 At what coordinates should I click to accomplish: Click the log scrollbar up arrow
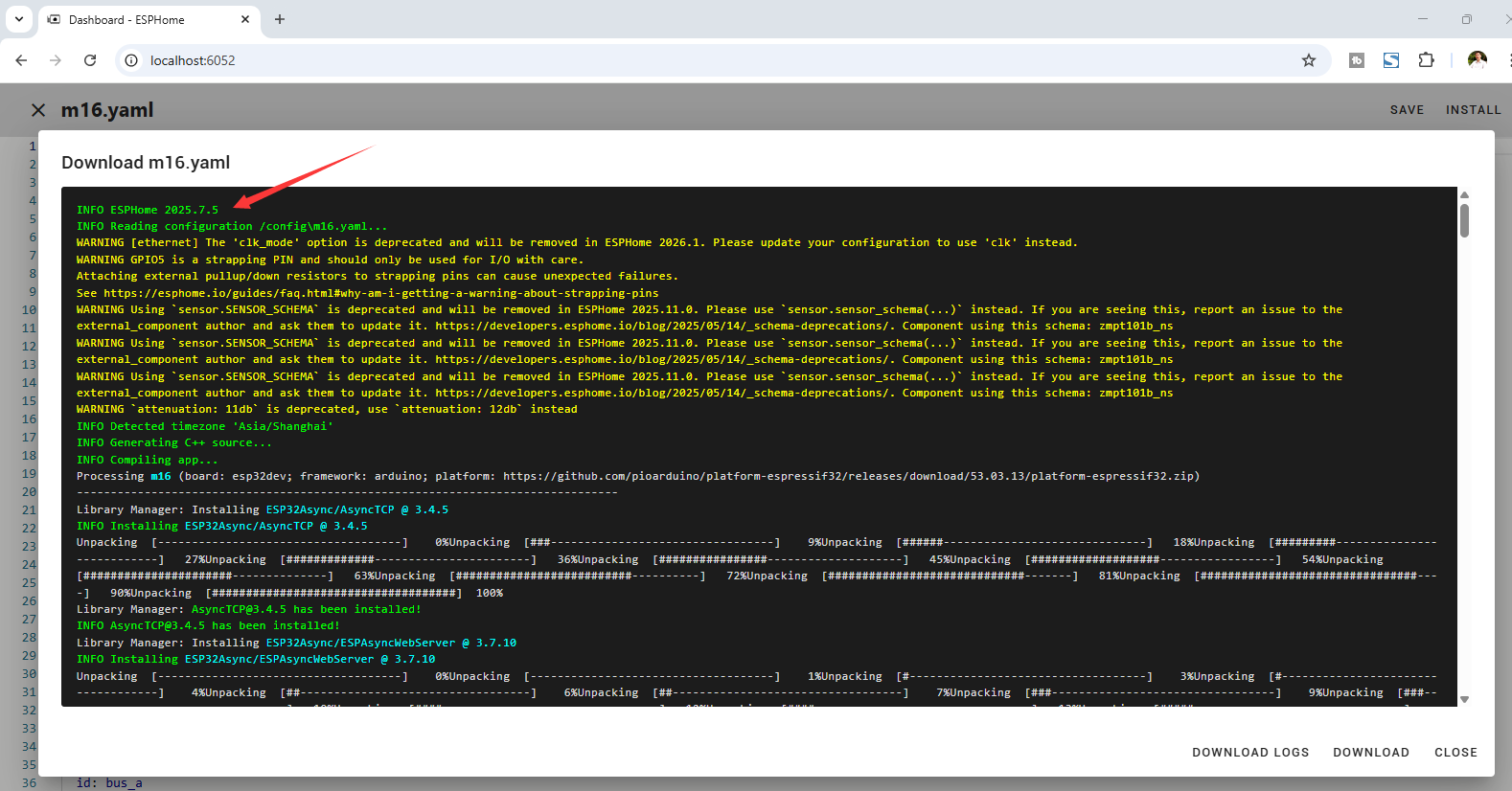pos(1464,194)
